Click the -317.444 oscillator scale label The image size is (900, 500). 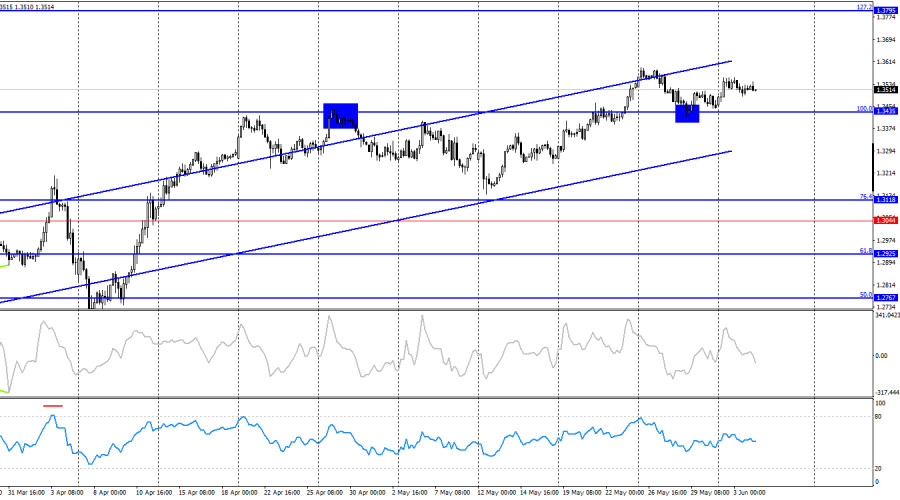(887, 393)
